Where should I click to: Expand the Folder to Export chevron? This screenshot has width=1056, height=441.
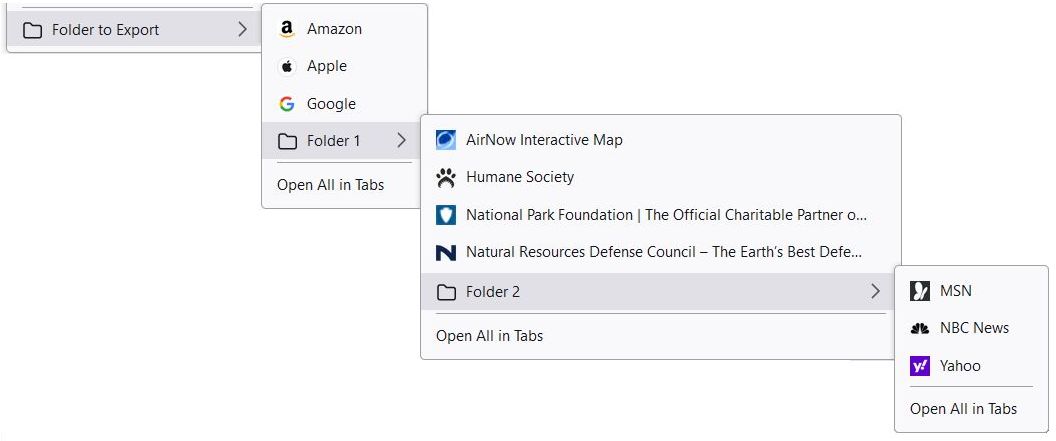point(242,30)
